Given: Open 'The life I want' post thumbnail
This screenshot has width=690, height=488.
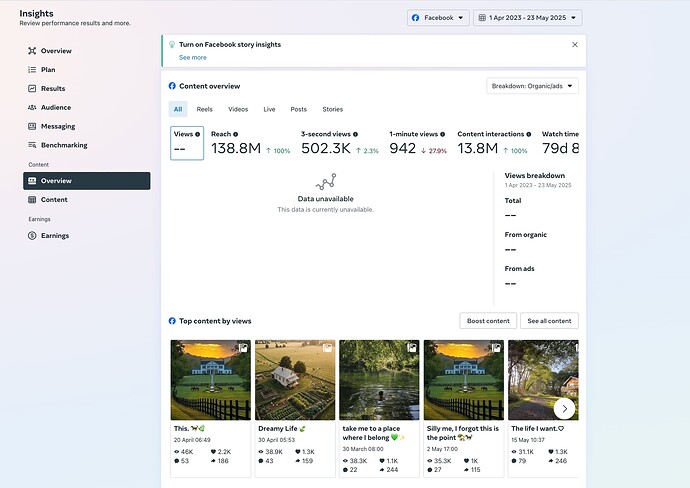Looking at the screenshot, I should click(543, 380).
